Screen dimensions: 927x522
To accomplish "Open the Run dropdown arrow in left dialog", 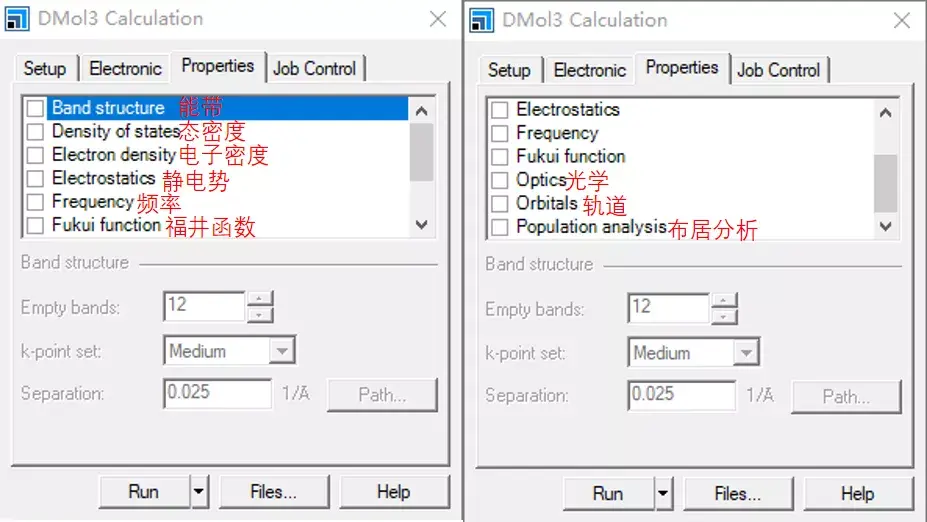I will click(199, 491).
